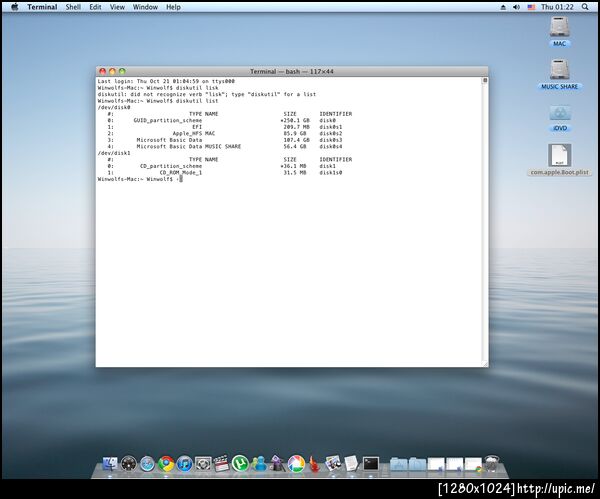The width and height of the screenshot is (600, 499).
Task: Open the Apple menu
Action: (x=14, y=7)
